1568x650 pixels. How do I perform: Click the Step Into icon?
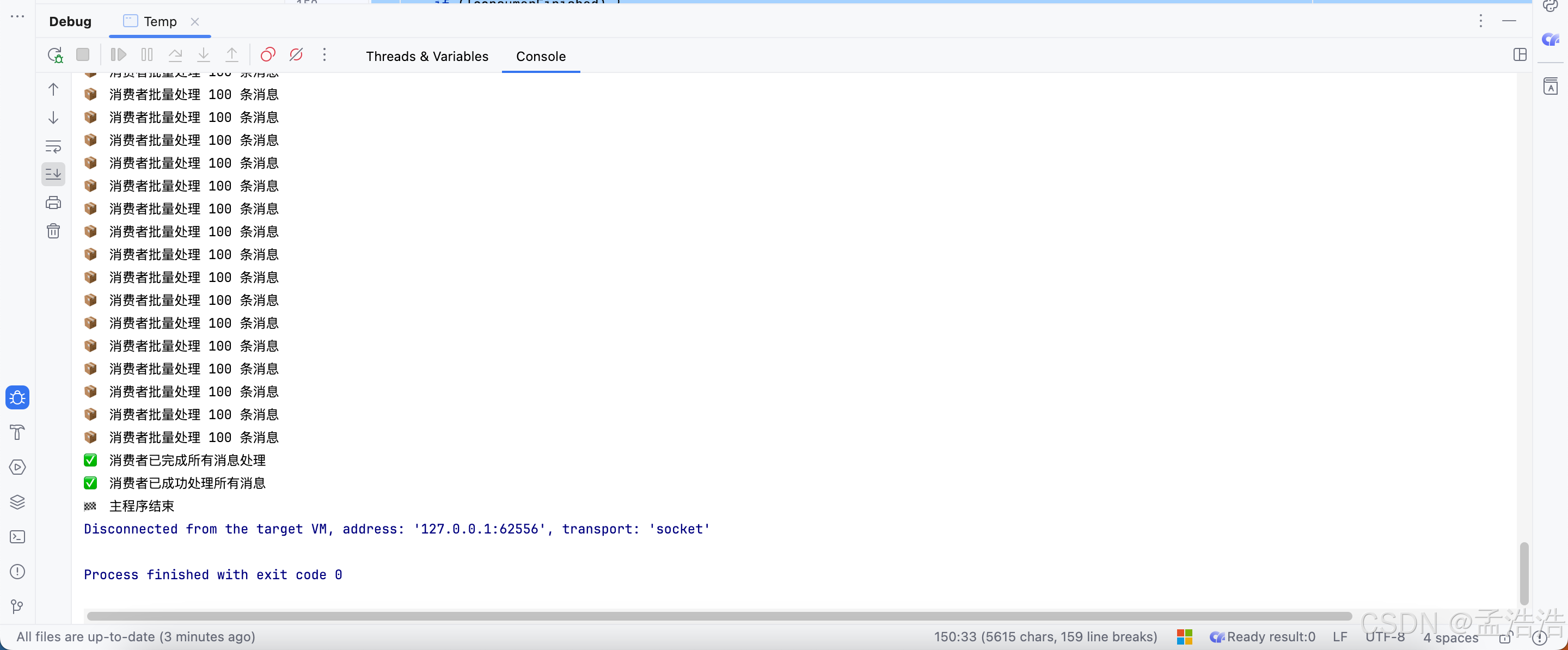tap(203, 56)
